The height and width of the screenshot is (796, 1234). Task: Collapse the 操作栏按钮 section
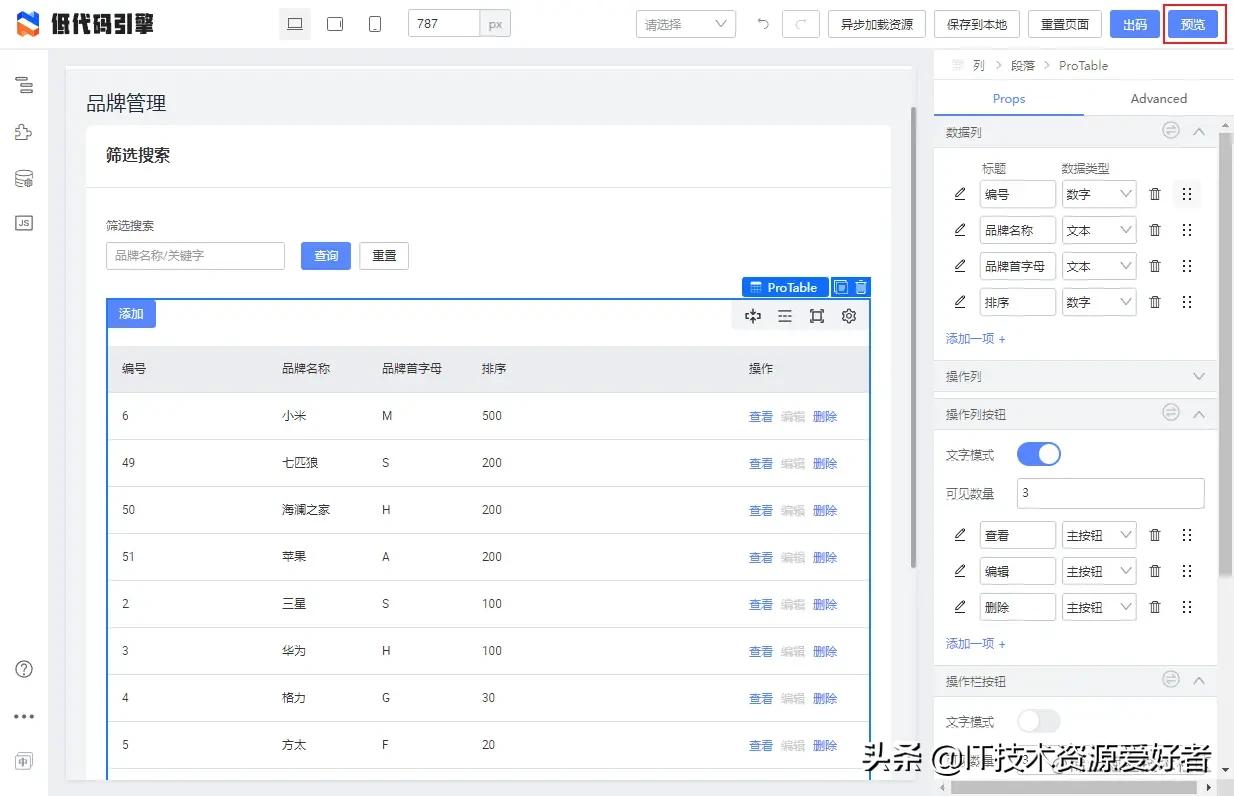coord(1200,681)
